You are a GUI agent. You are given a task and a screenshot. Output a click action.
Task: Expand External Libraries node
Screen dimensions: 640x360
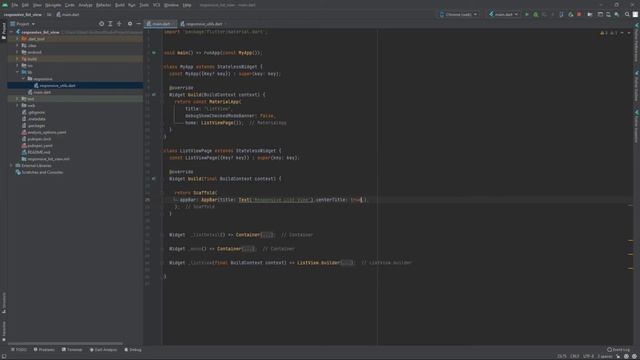point(11,165)
